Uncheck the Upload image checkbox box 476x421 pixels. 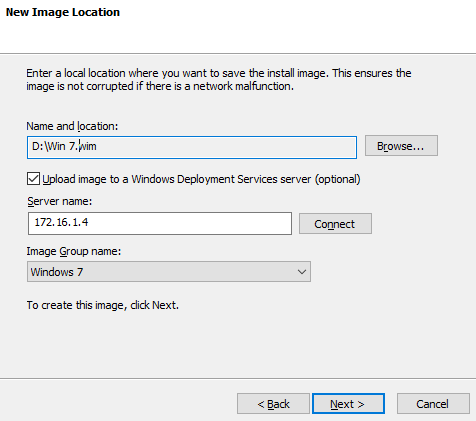click(33, 179)
